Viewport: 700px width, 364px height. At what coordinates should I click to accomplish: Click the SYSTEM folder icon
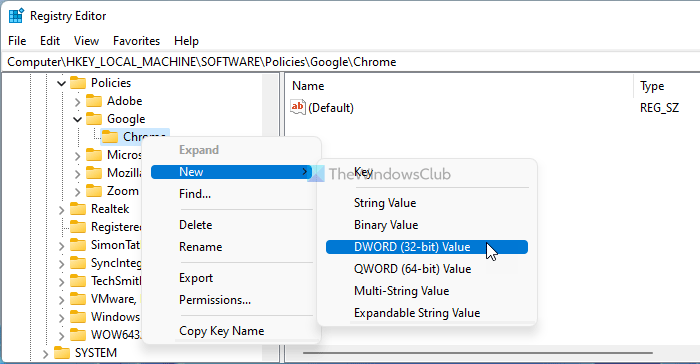[62, 353]
